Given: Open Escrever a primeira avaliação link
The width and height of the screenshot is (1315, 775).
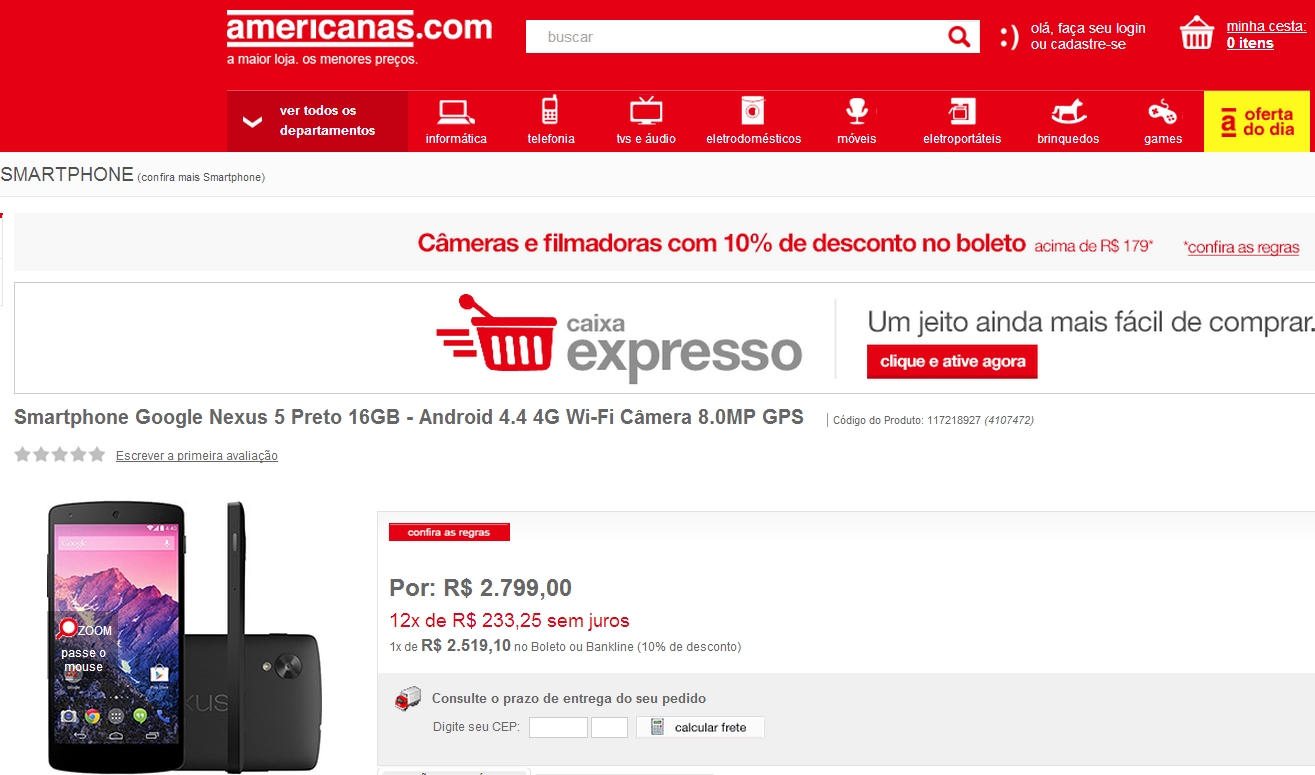Looking at the screenshot, I should pyautogui.click(x=197, y=456).
